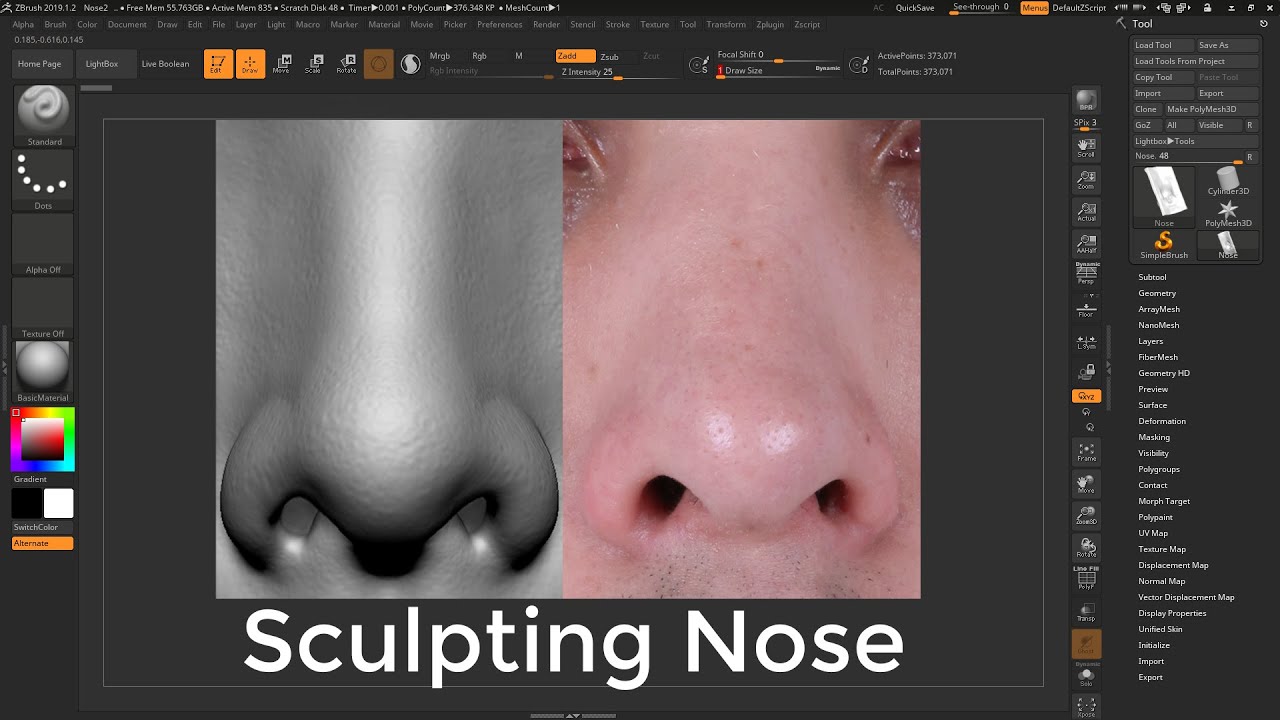
Task: Select the PolyMesh3D star tool icon
Action: click(x=1228, y=213)
